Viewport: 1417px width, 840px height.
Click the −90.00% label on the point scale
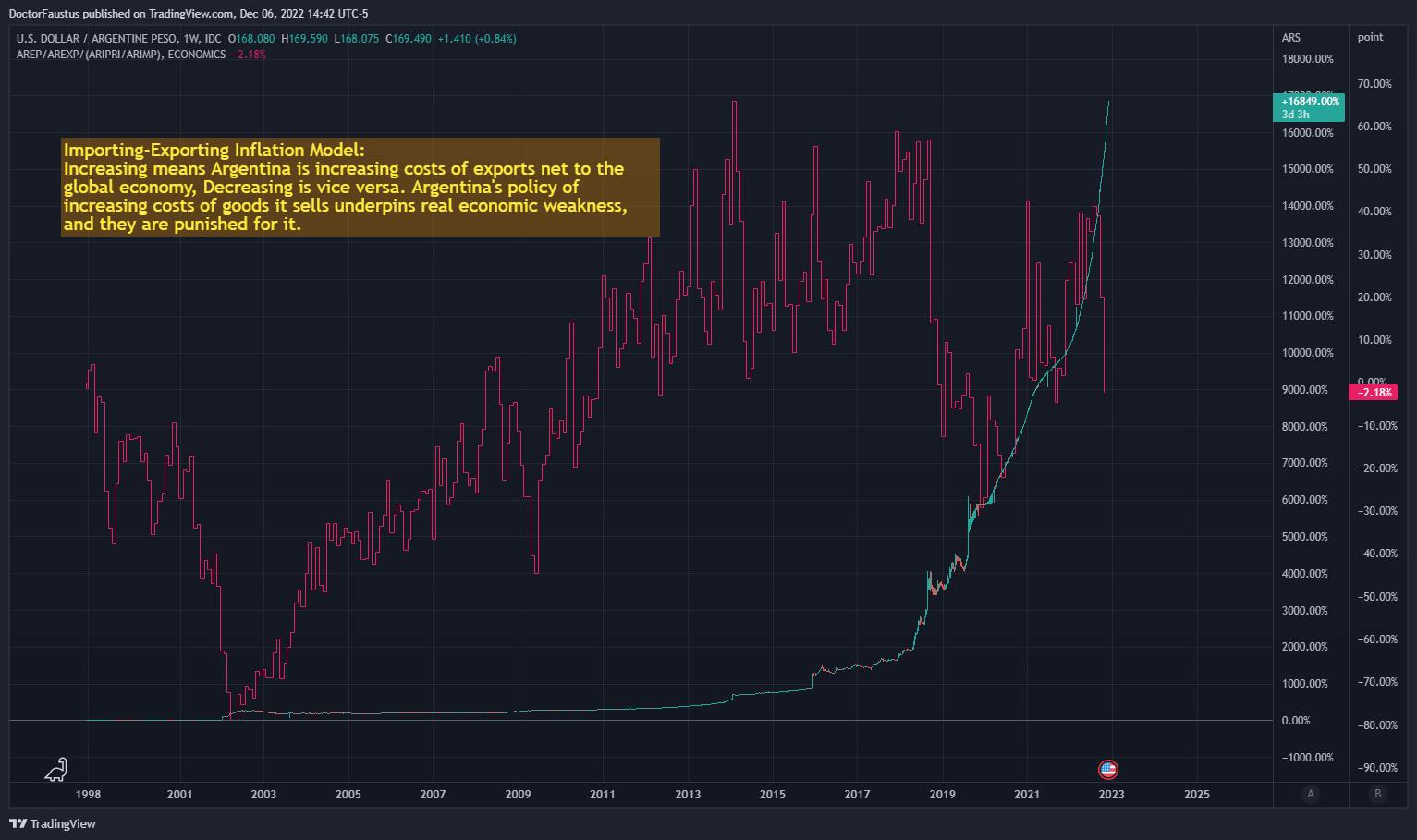point(1377,768)
